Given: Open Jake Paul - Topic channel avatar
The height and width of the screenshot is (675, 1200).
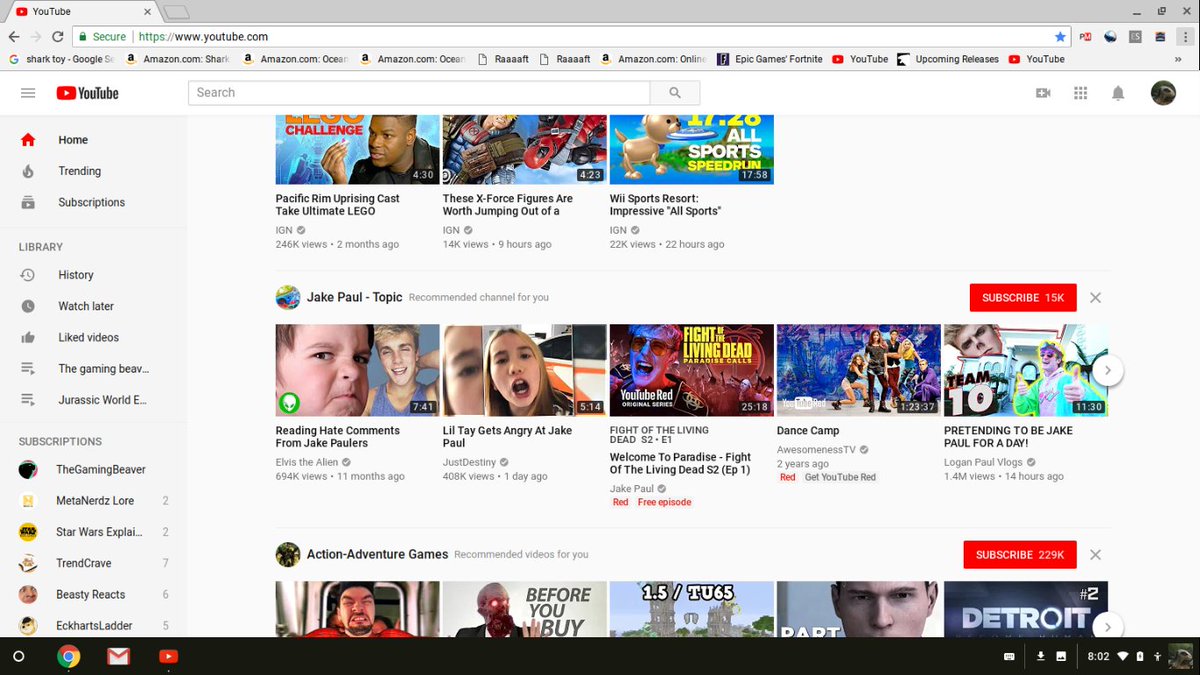Looking at the screenshot, I should [x=288, y=297].
